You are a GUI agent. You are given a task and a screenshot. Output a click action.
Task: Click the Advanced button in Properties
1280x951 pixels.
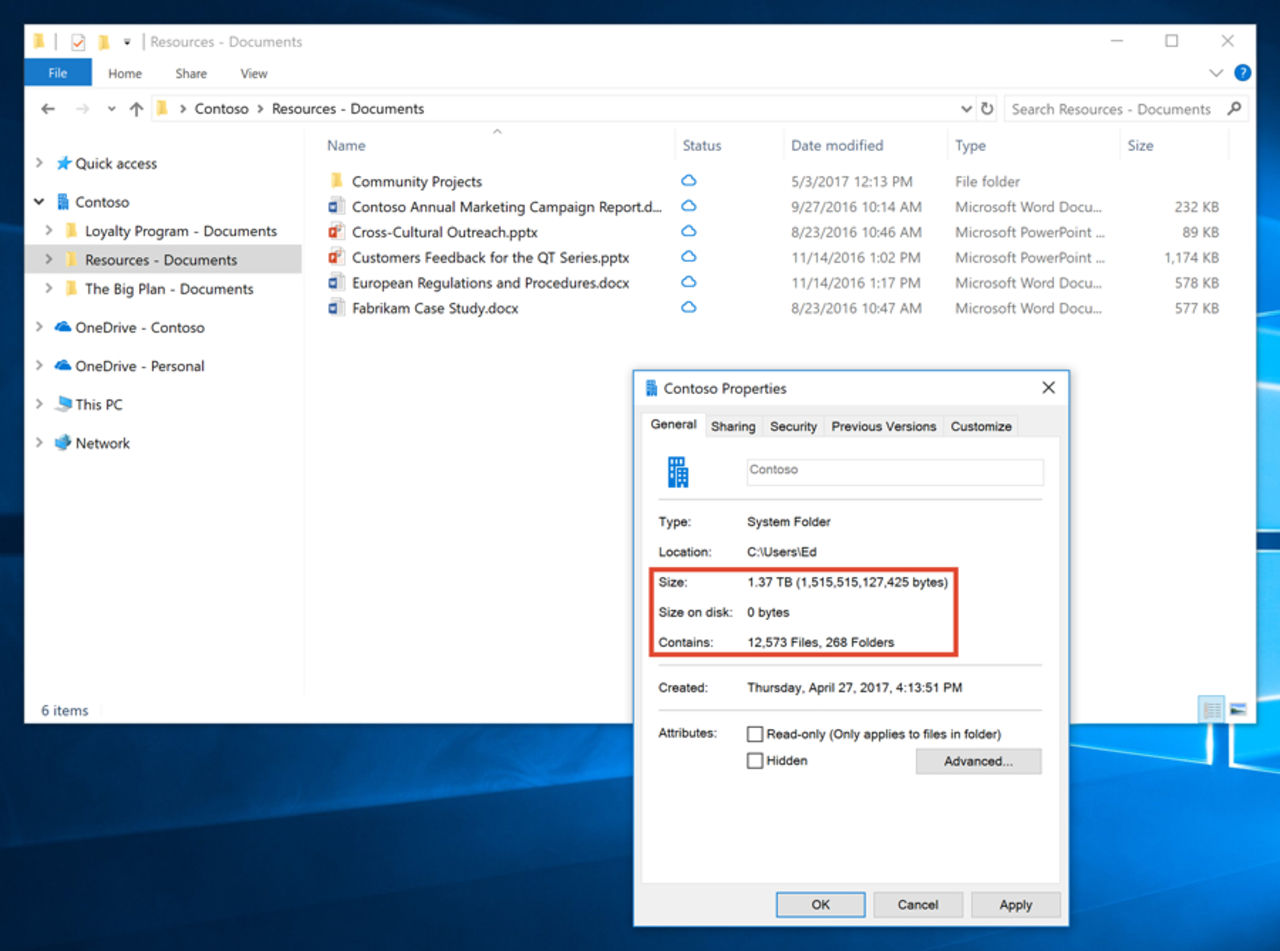(x=978, y=761)
